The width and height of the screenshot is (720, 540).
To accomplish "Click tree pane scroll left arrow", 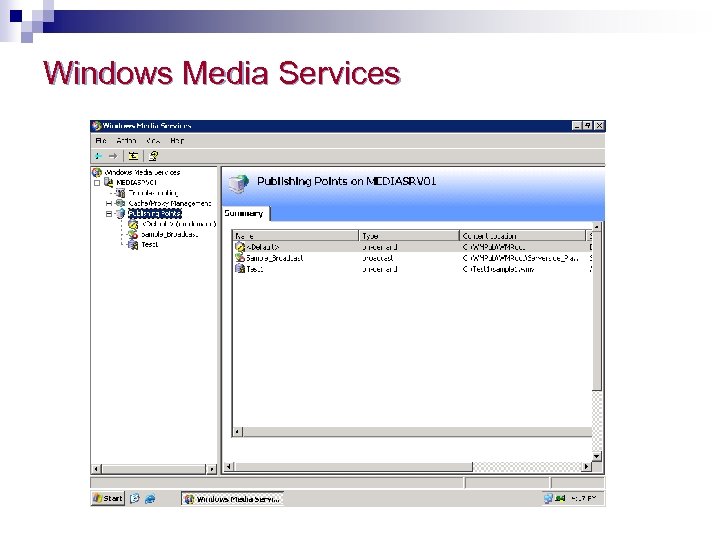I will click(x=96, y=469).
